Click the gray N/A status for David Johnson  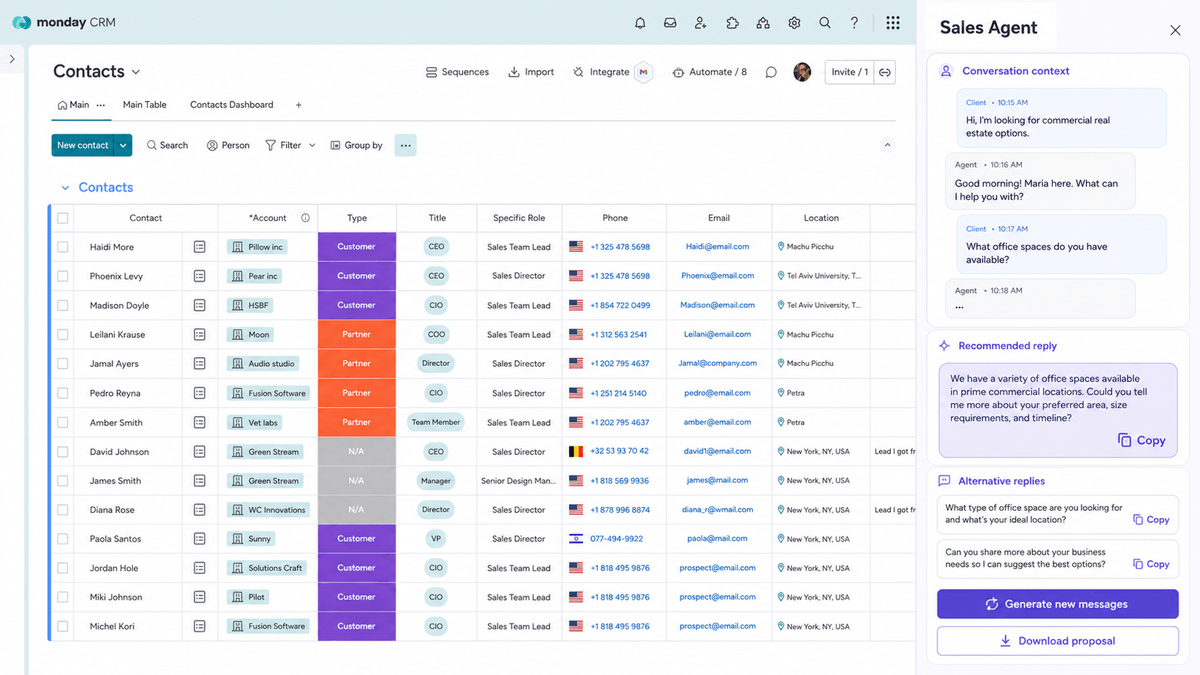357,451
